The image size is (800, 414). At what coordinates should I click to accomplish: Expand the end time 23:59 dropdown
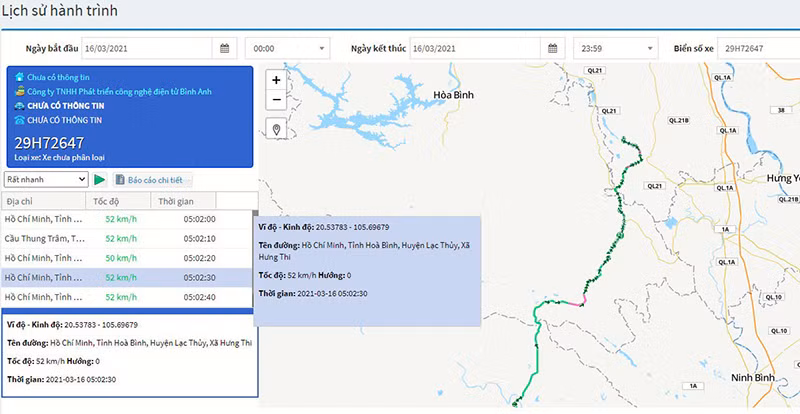pyautogui.click(x=615, y=48)
